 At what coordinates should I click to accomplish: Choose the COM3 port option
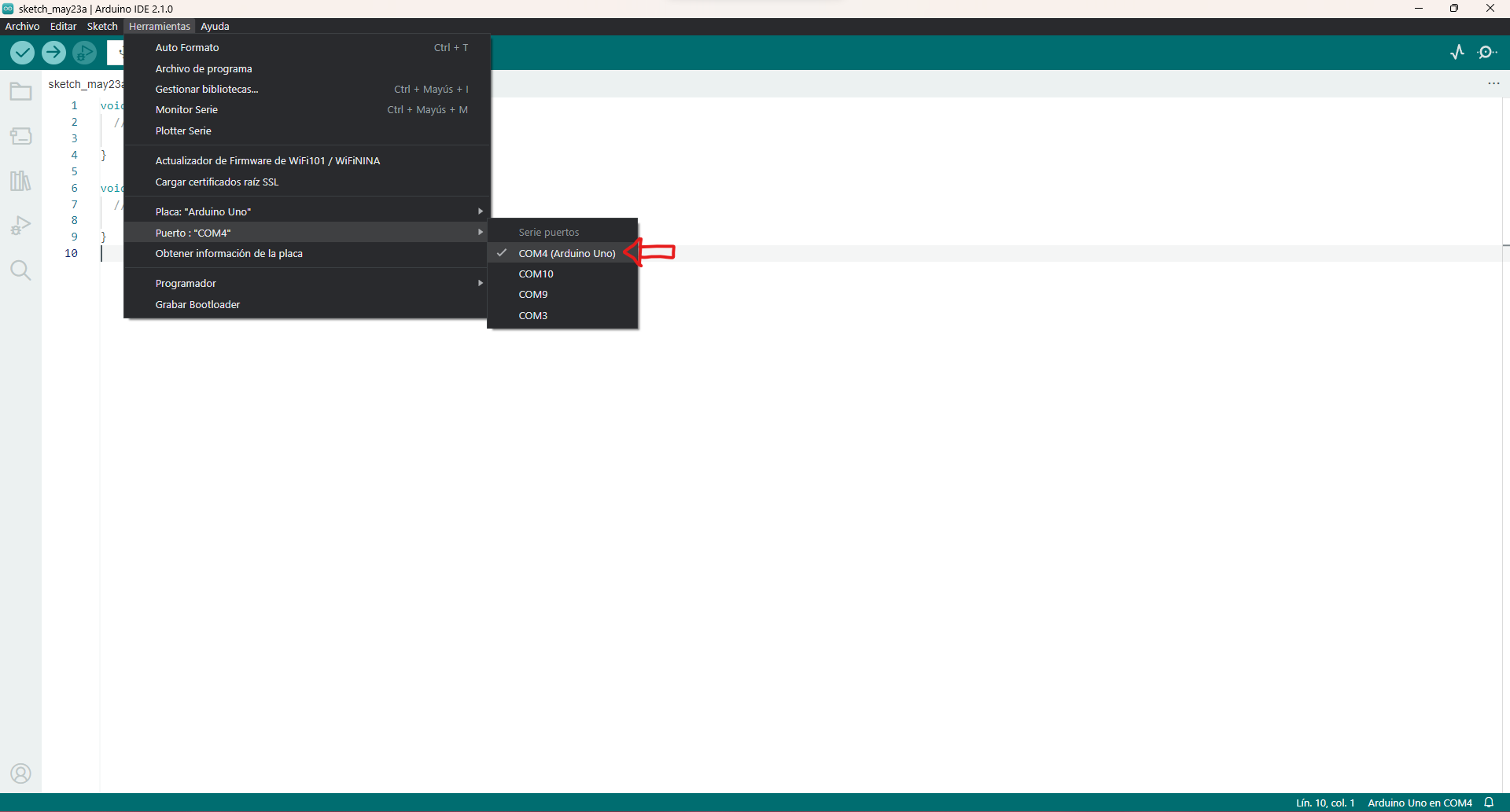[532, 315]
